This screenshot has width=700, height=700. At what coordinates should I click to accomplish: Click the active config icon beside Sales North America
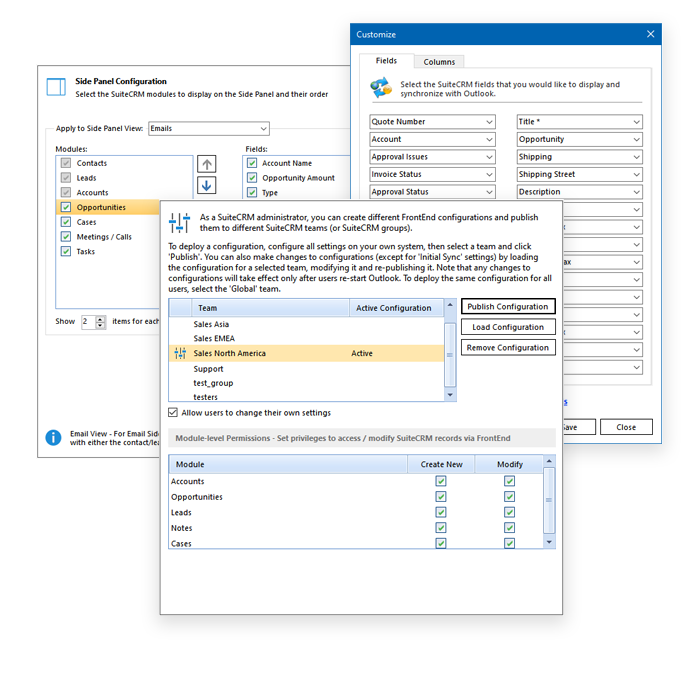180,353
